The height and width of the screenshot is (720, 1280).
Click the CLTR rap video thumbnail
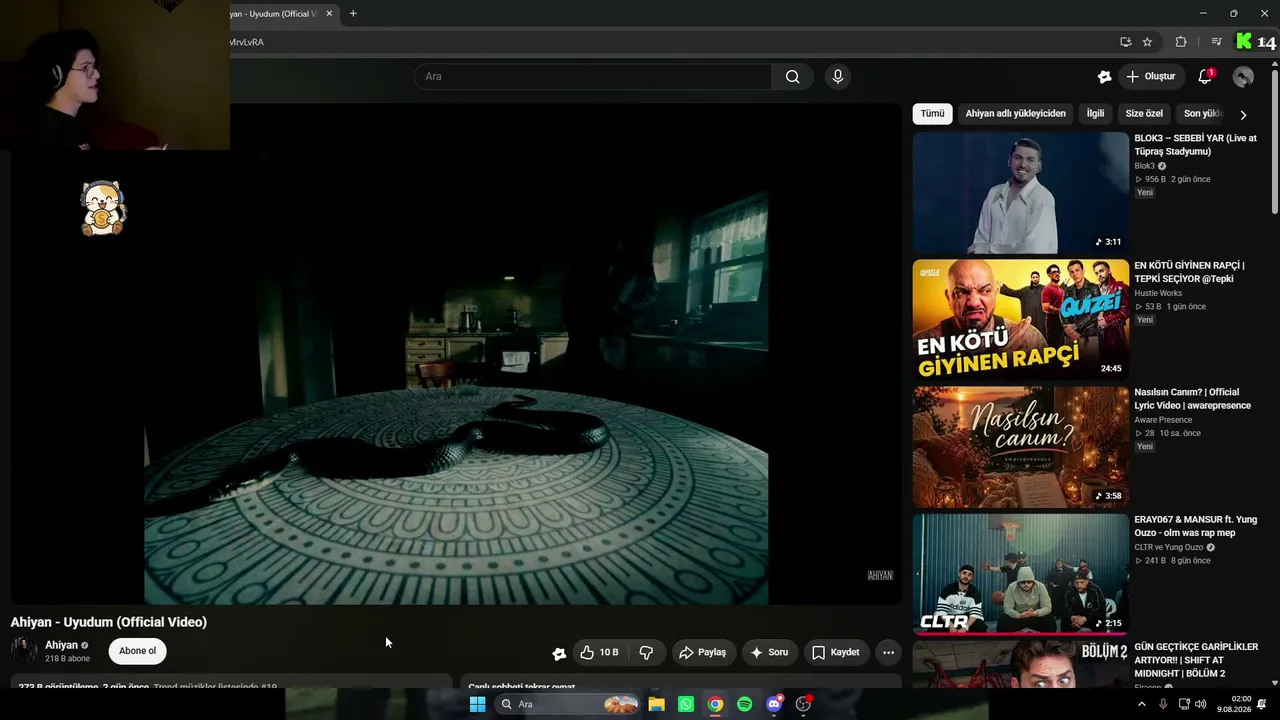point(1020,574)
